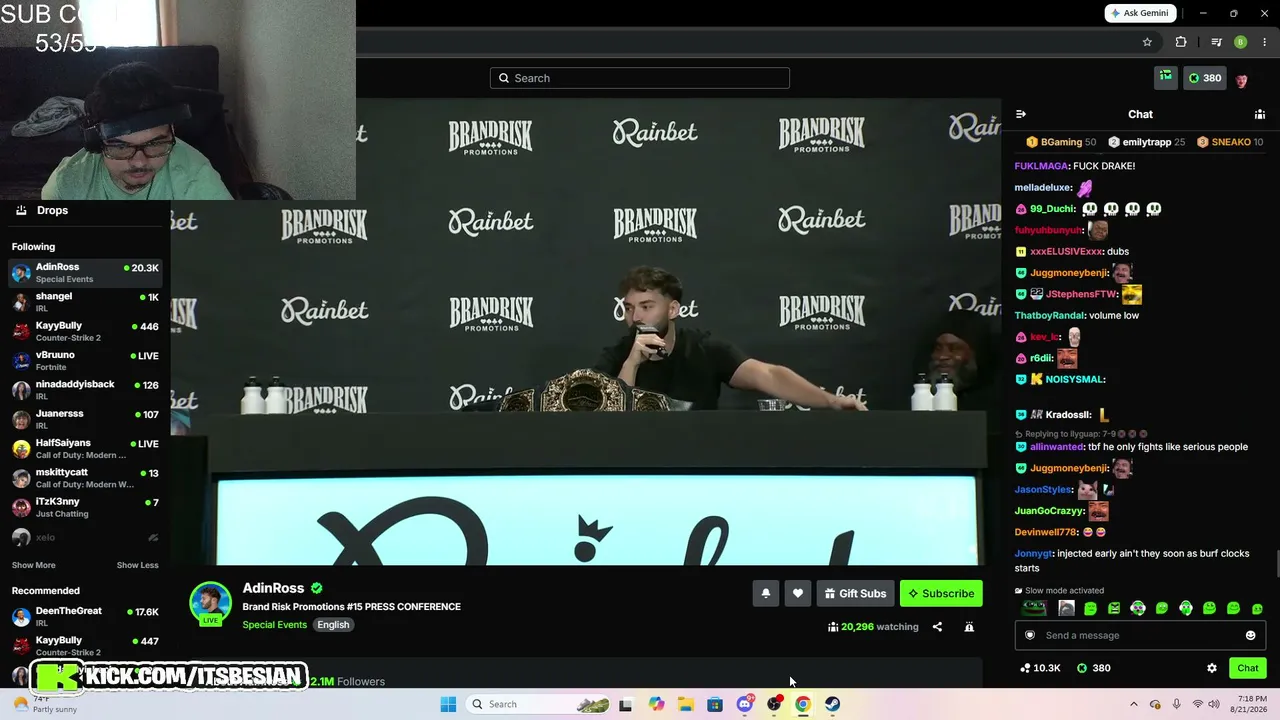Collapse the chat panel with the arrow icon
This screenshot has height=720, width=1280.
pyautogui.click(x=1020, y=114)
